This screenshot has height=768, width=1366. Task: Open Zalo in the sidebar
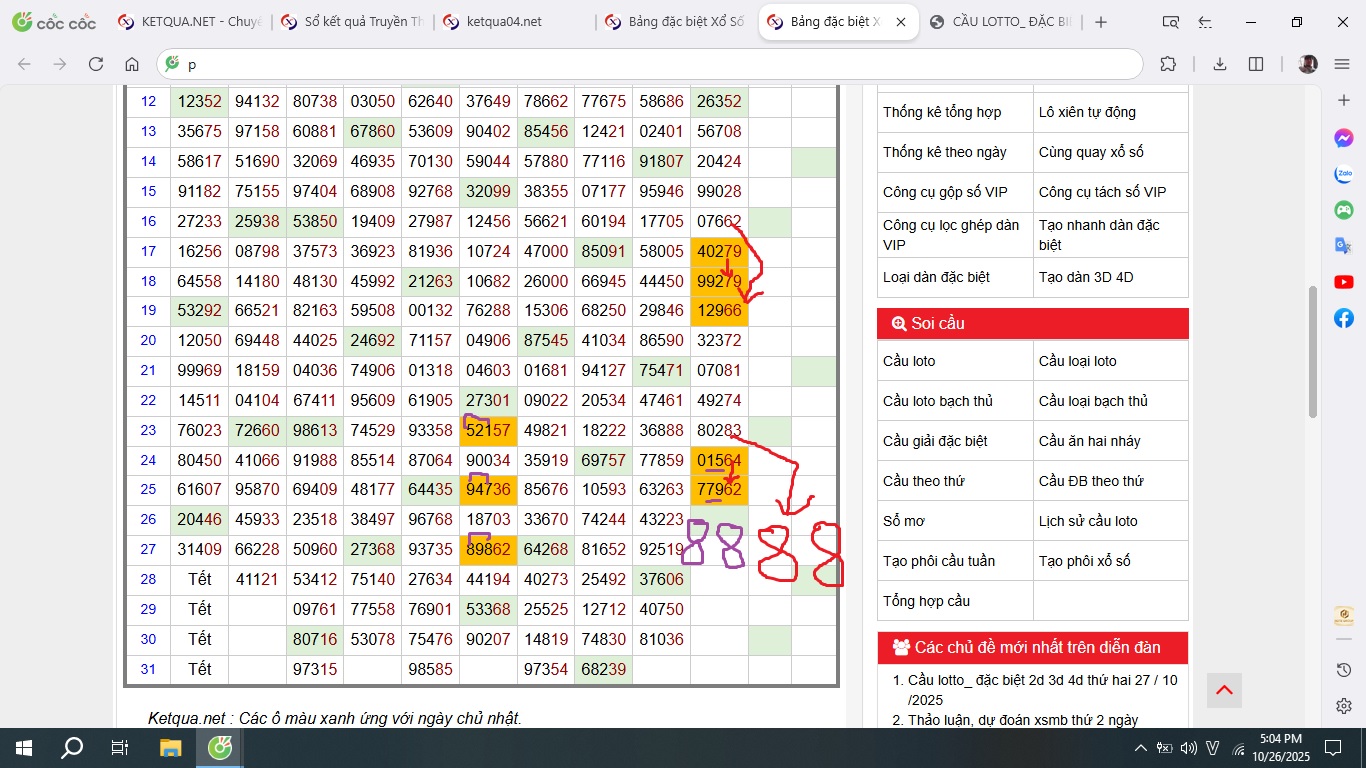point(1343,174)
